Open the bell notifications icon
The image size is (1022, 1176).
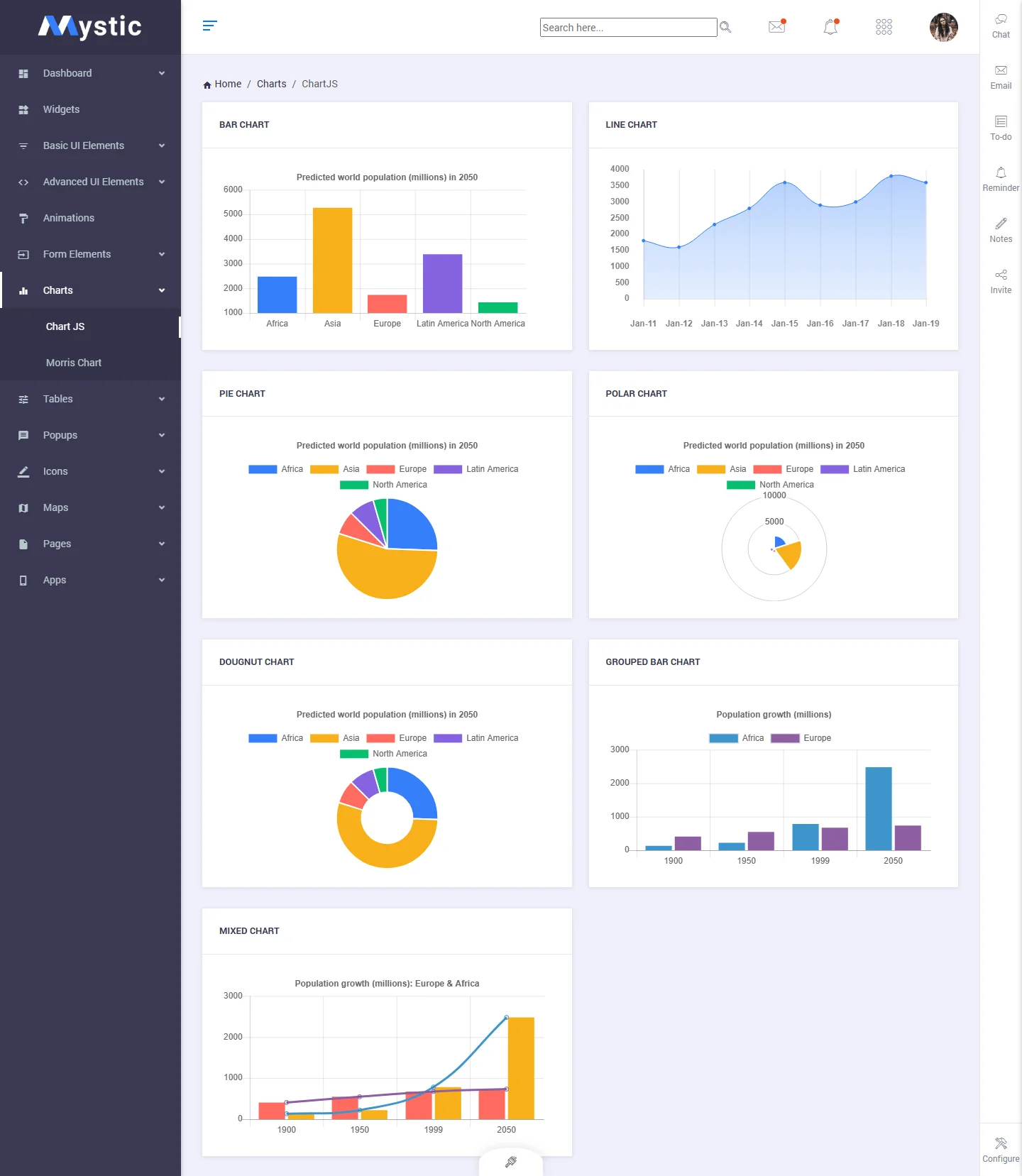(830, 27)
